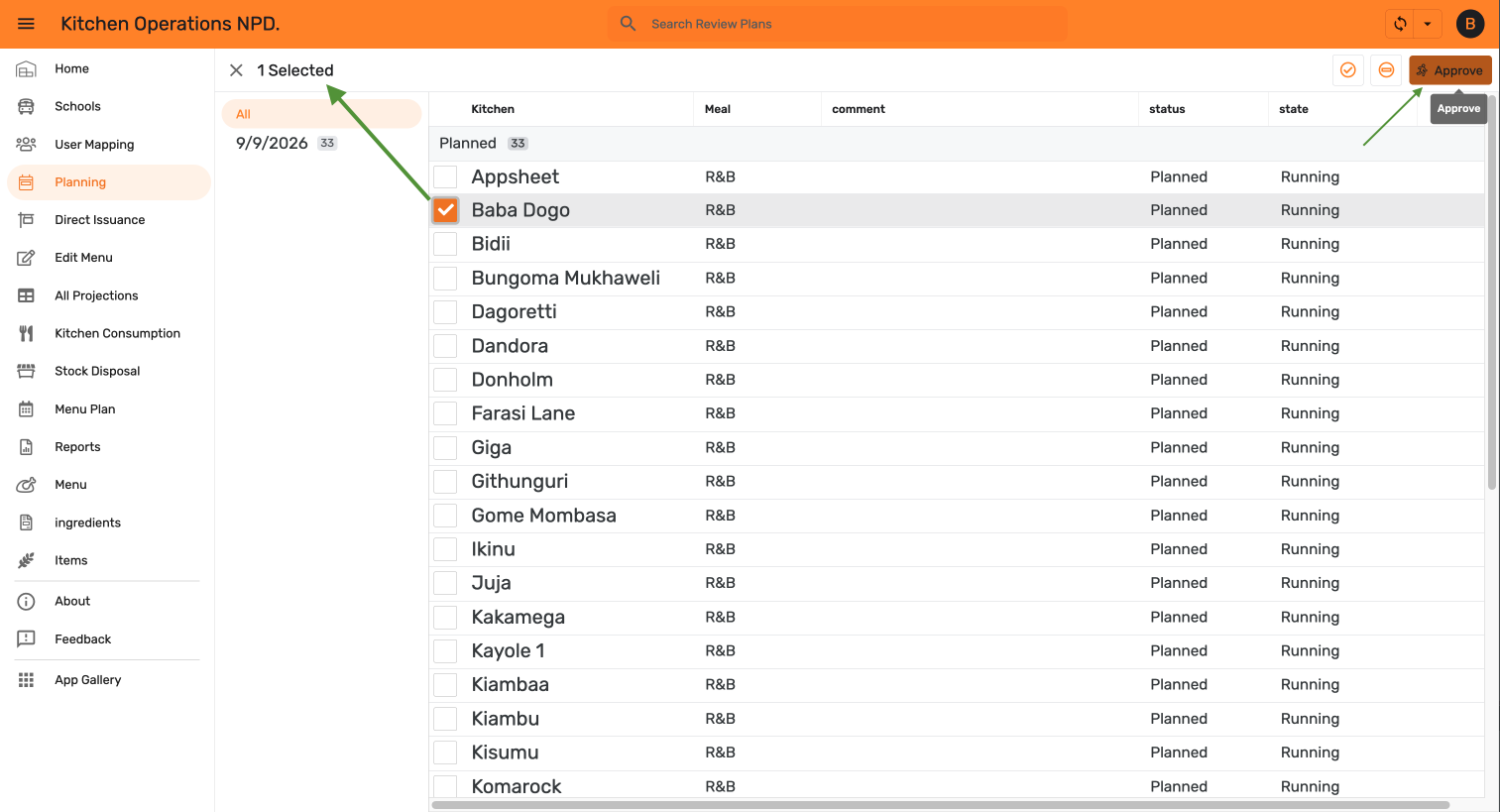Check the Donholm row checkbox
Image resolution: width=1500 pixels, height=812 pixels.
pyautogui.click(x=445, y=380)
